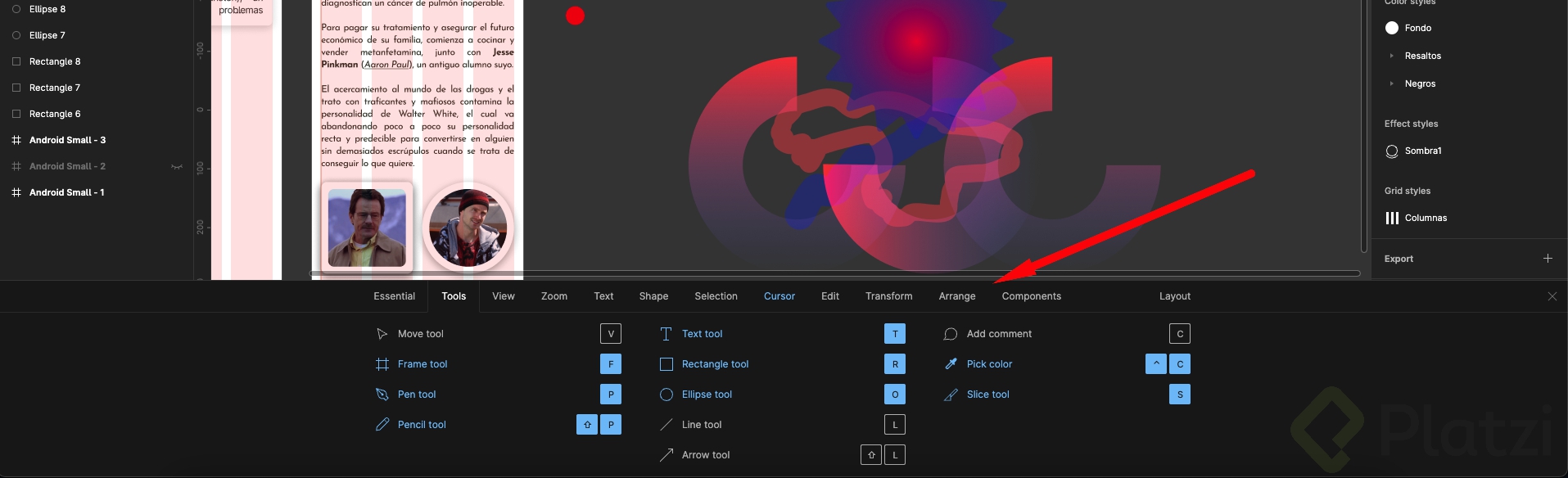Select the Pencil tool icon

point(382,425)
